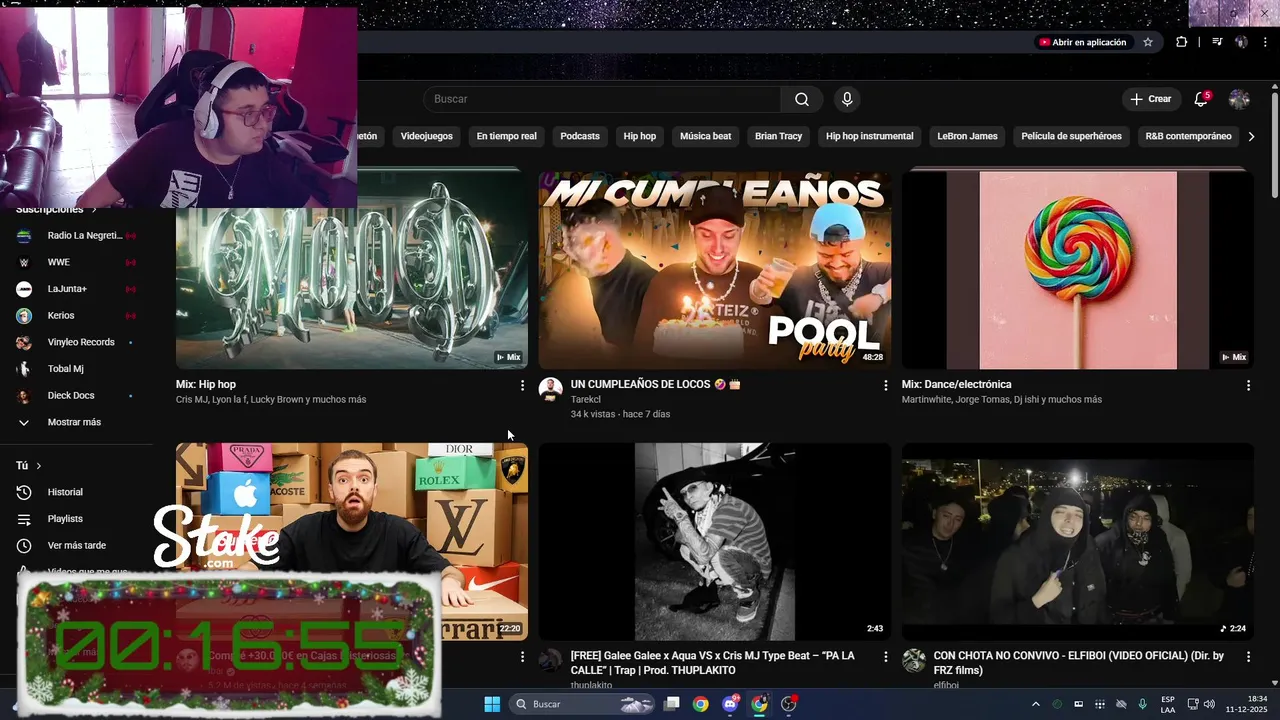Click the tray microphone icon
The width and height of the screenshot is (1280, 720).
tap(1142, 704)
